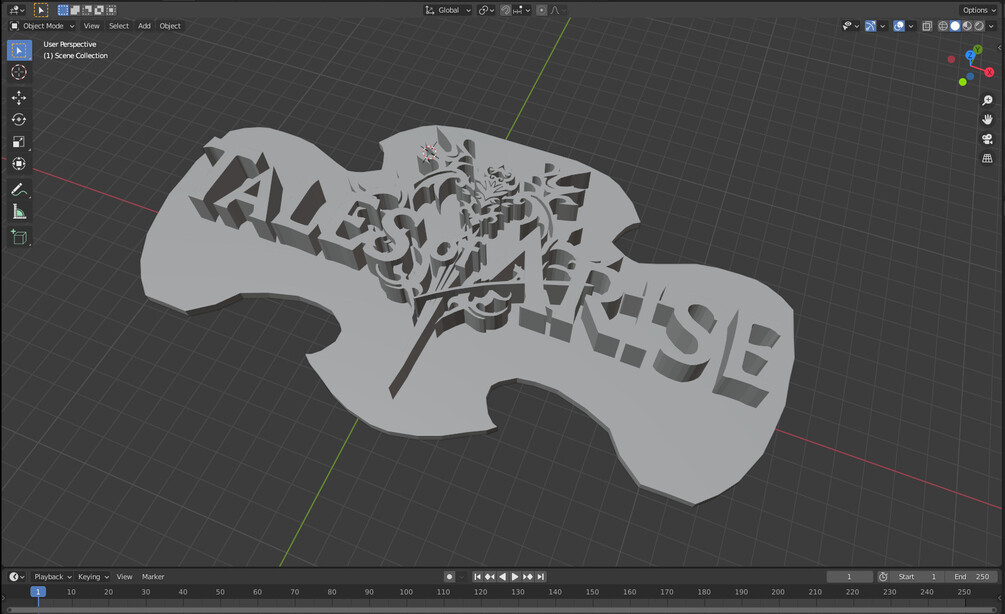This screenshot has height=614, width=1005.
Task: Click the red X axis gizmo ball
Action: coord(989,72)
